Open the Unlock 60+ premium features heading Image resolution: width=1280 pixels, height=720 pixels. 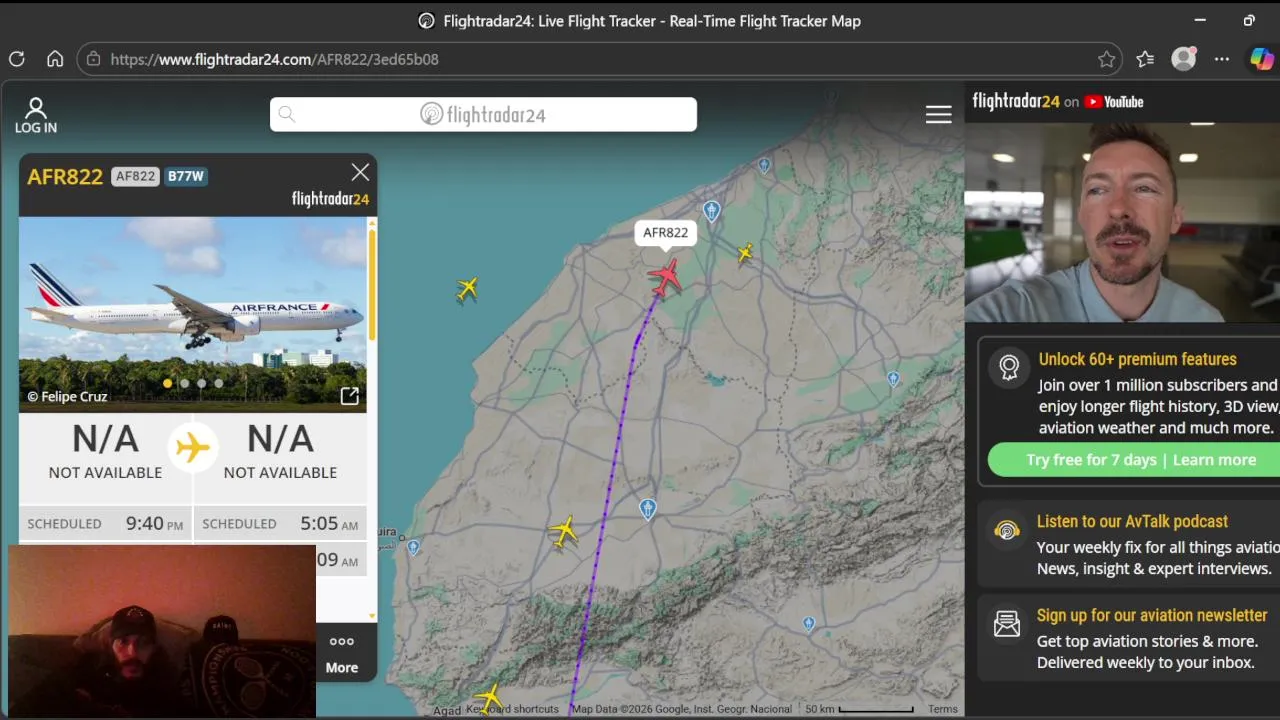click(x=1137, y=359)
